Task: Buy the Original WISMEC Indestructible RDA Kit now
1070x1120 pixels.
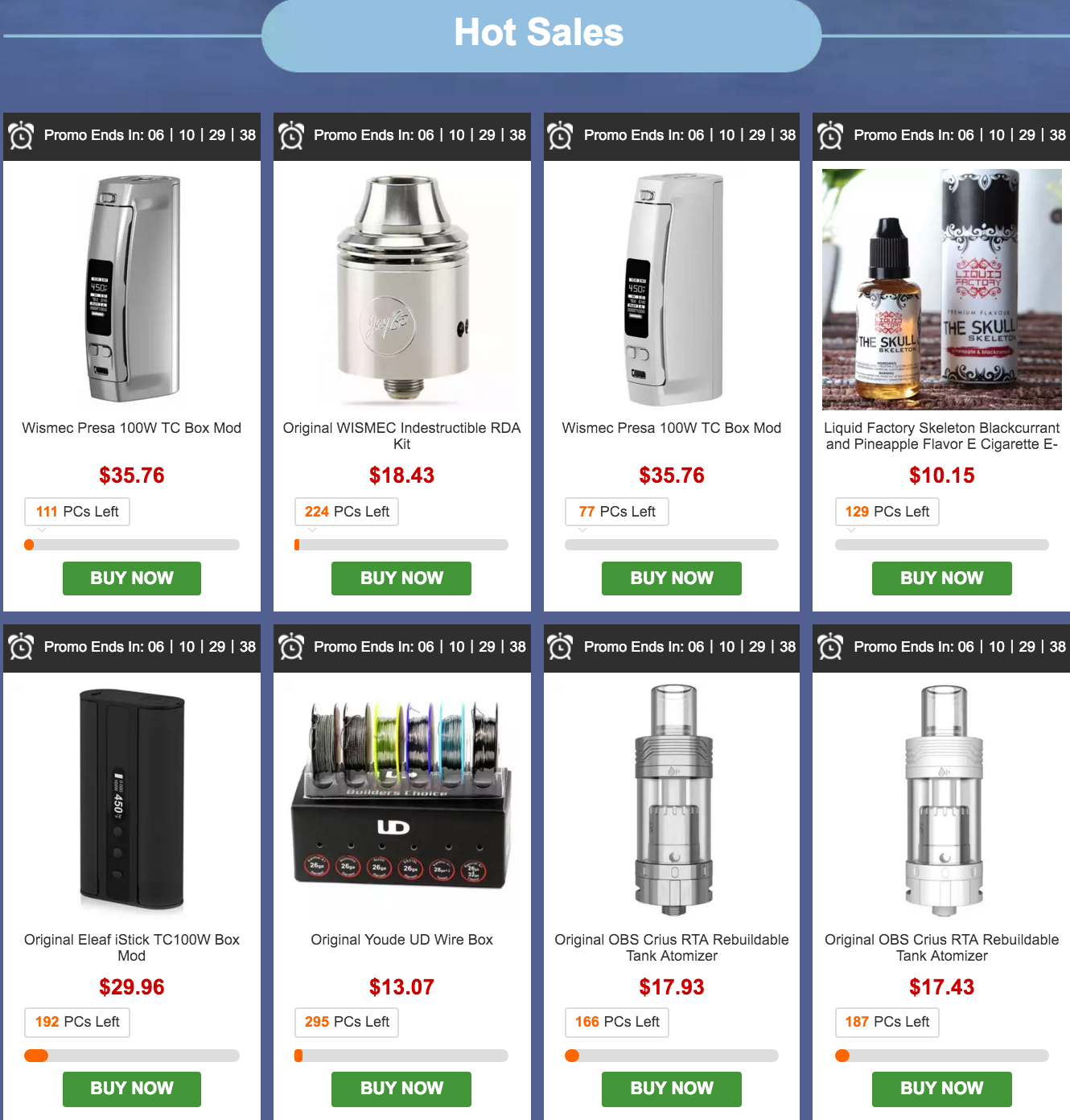Action: [401, 579]
